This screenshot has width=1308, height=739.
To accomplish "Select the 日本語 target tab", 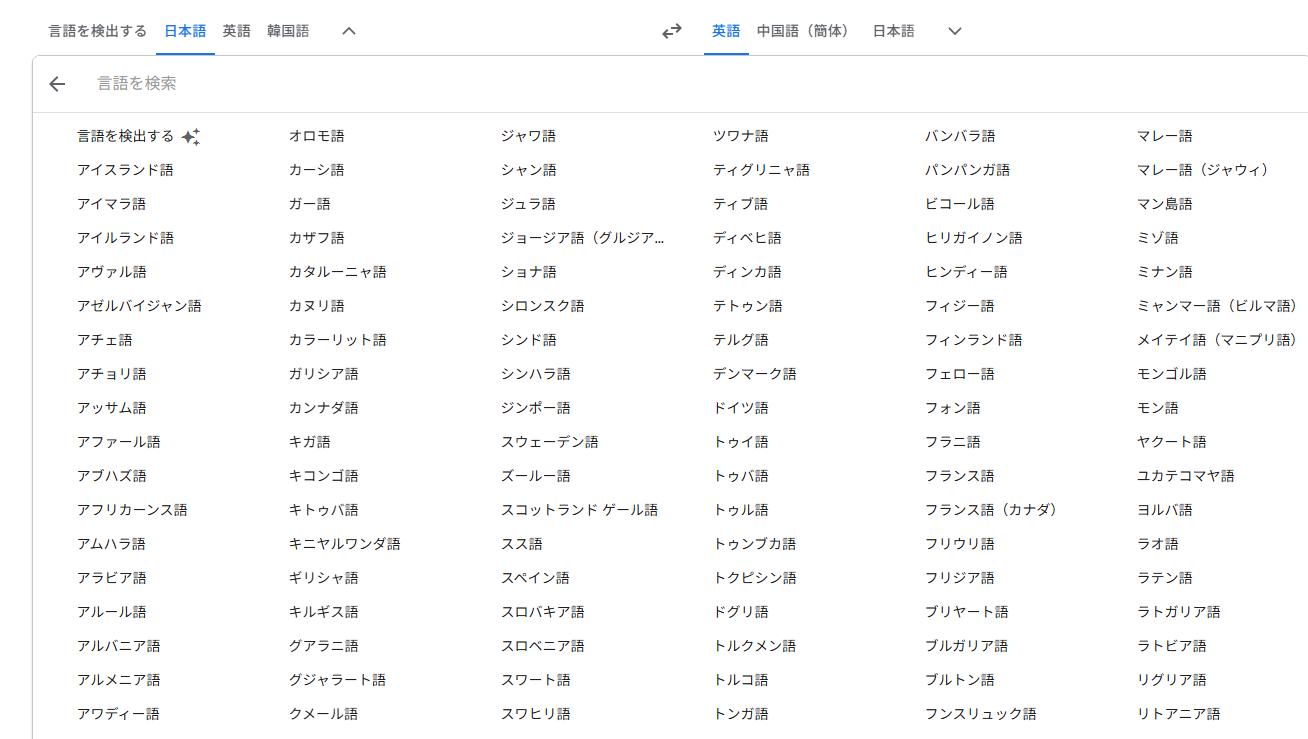I will coord(894,31).
